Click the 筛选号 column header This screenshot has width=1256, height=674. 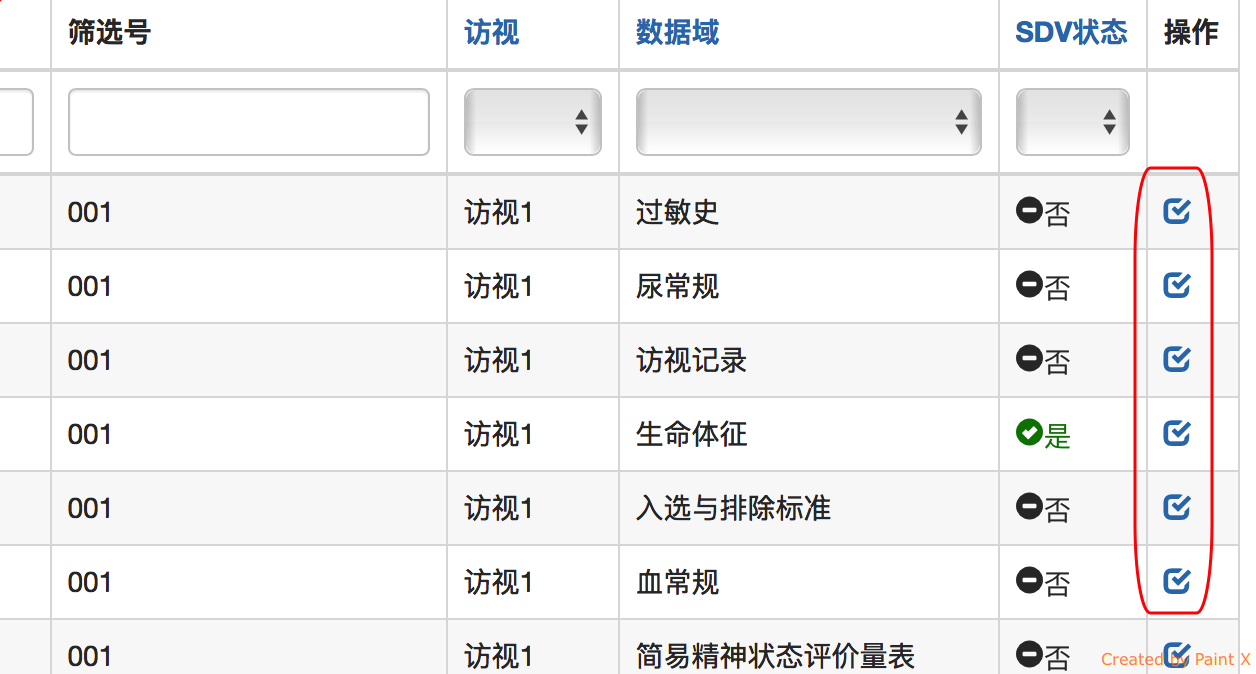click(x=109, y=33)
